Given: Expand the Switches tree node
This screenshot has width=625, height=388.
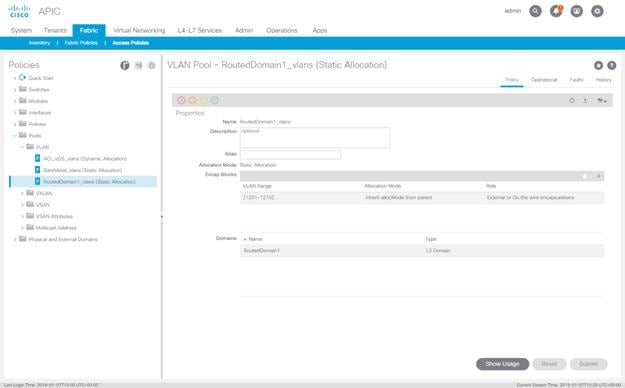Looking at the screenshot, I should [15, 90].
